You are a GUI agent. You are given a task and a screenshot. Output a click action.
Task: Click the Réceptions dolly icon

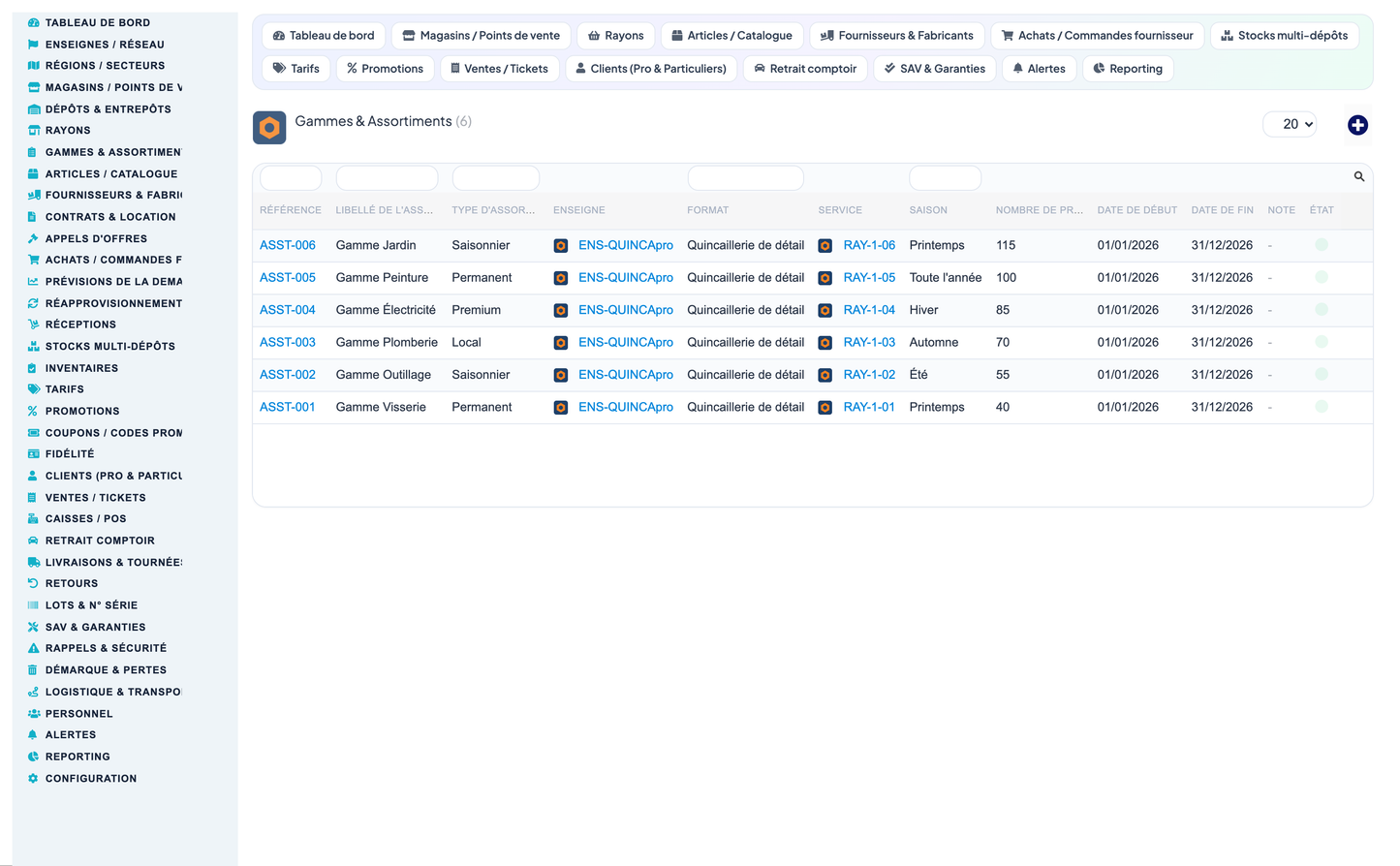[33, 325]
